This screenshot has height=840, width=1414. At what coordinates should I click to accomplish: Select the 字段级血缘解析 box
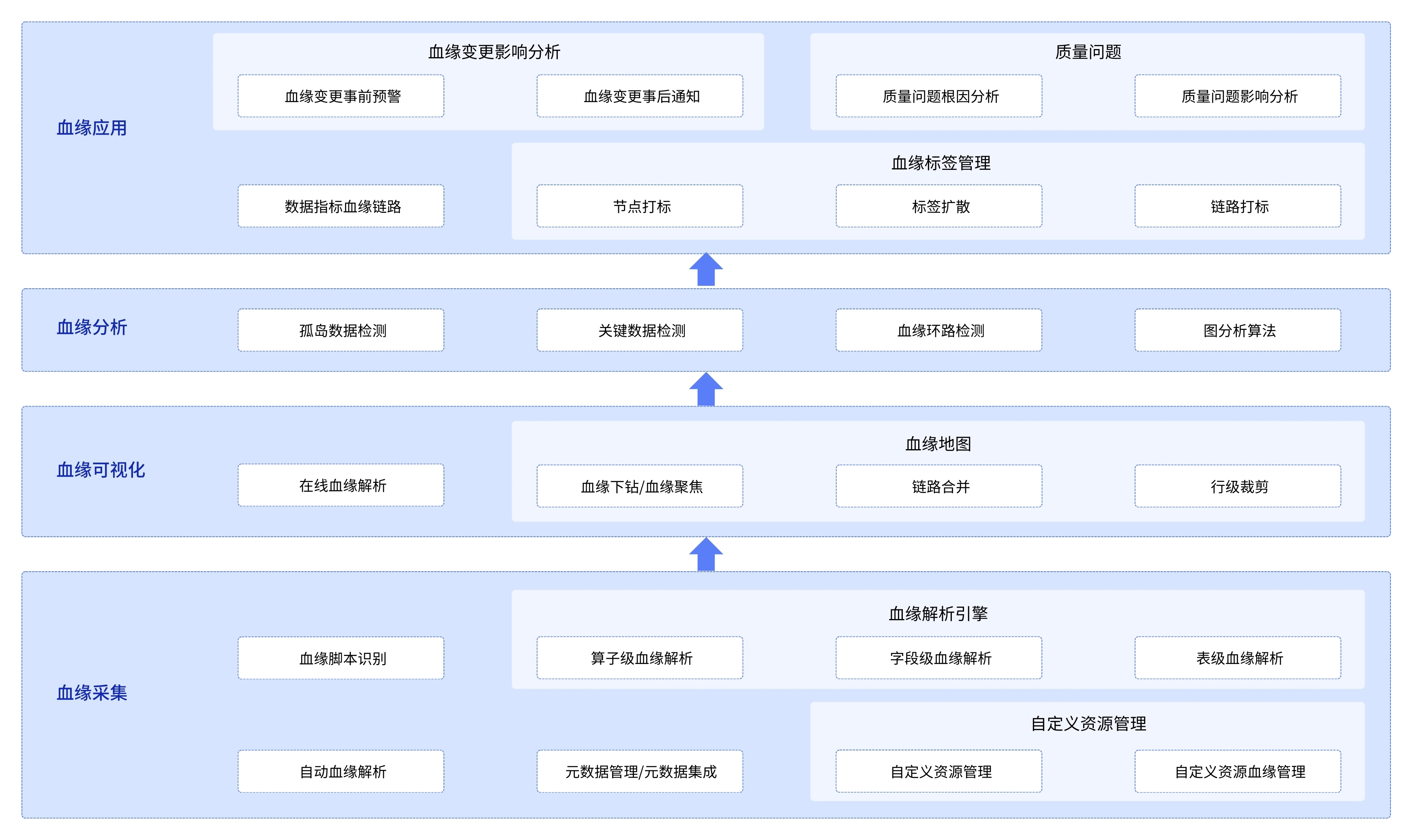coord(939,658)
